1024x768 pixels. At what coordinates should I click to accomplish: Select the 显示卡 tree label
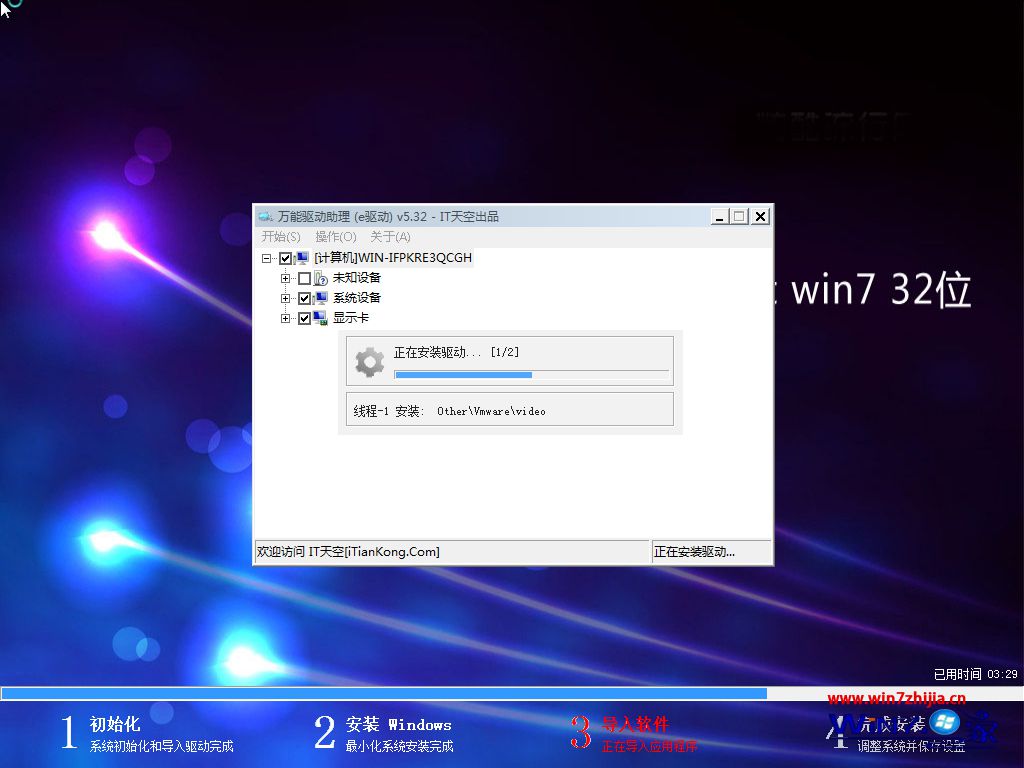[x=351, y=318]
